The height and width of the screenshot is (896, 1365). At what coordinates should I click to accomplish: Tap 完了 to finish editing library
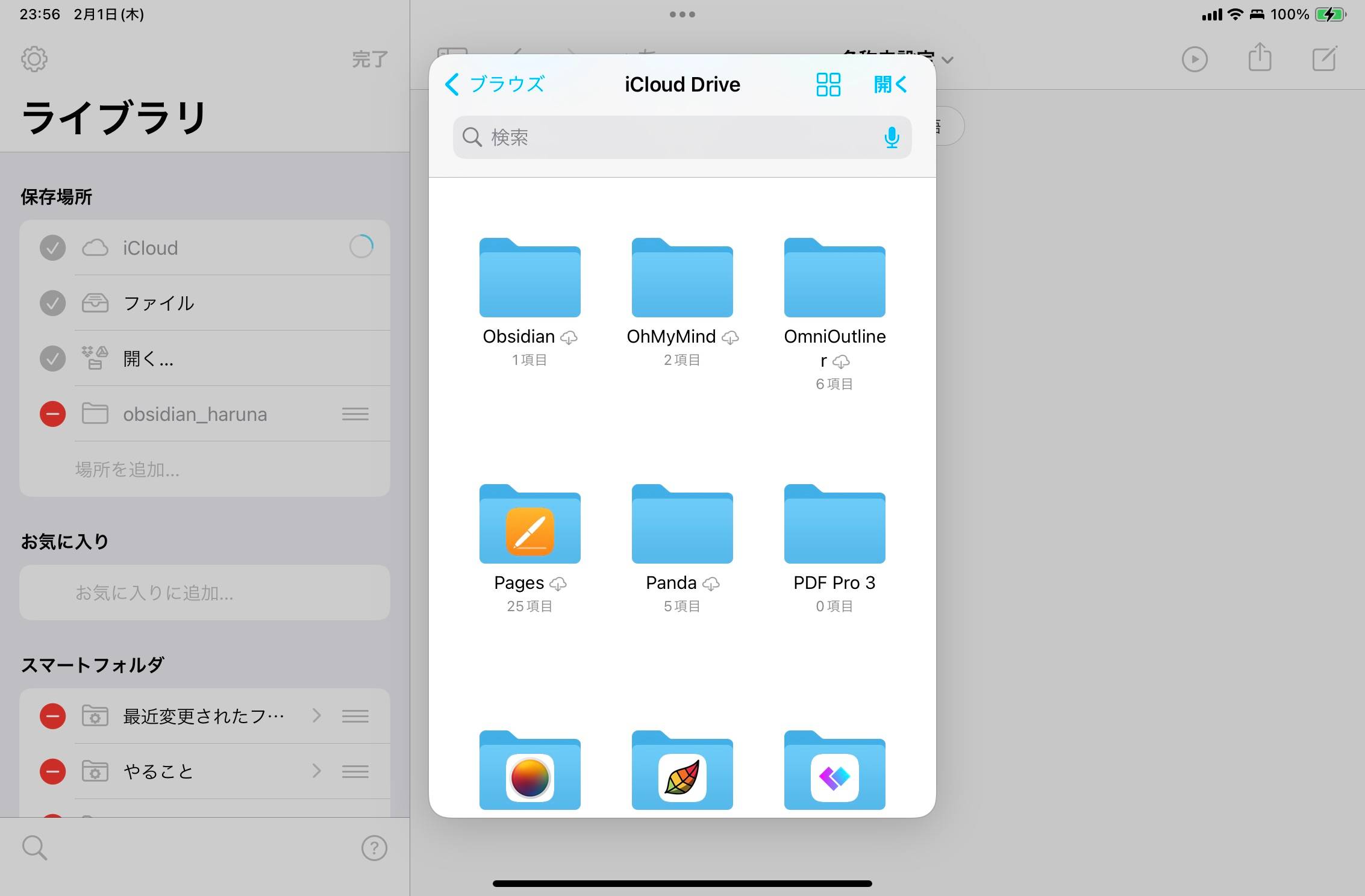tap(370, 59)
